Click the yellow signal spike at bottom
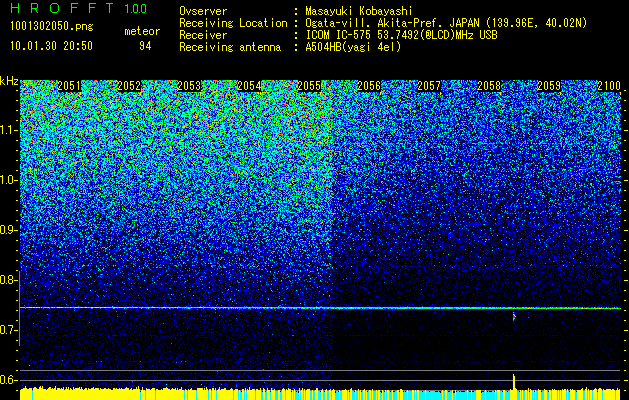 [x=513, y=382]
